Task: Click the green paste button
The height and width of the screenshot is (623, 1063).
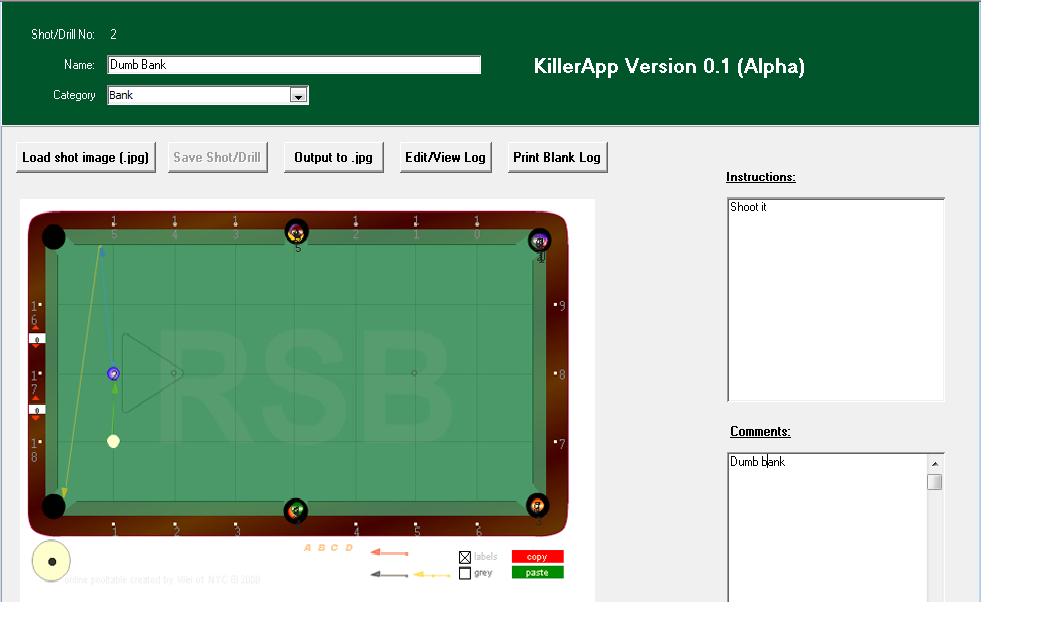Action: click(537, 573)
